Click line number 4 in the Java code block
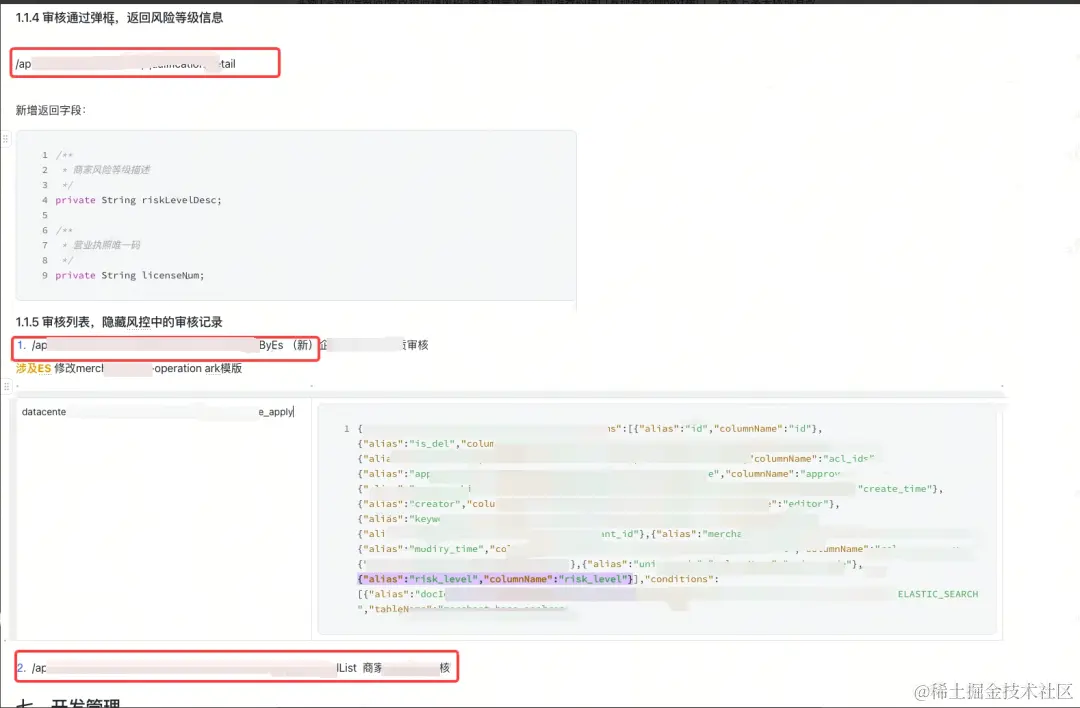Viewport: 1080px width, 708px height. (45, 200)
